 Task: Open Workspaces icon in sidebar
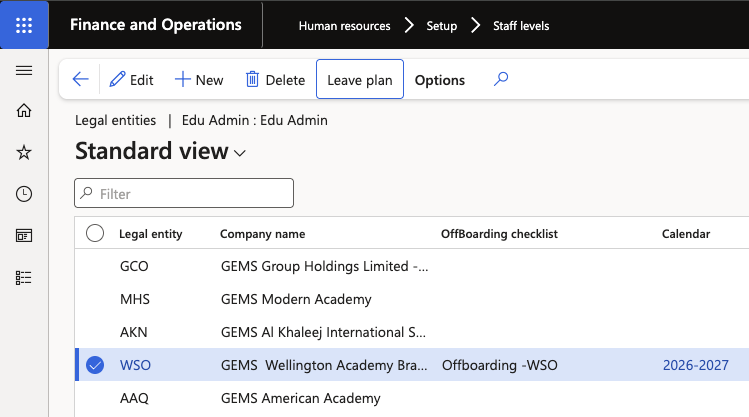[24, 235]
